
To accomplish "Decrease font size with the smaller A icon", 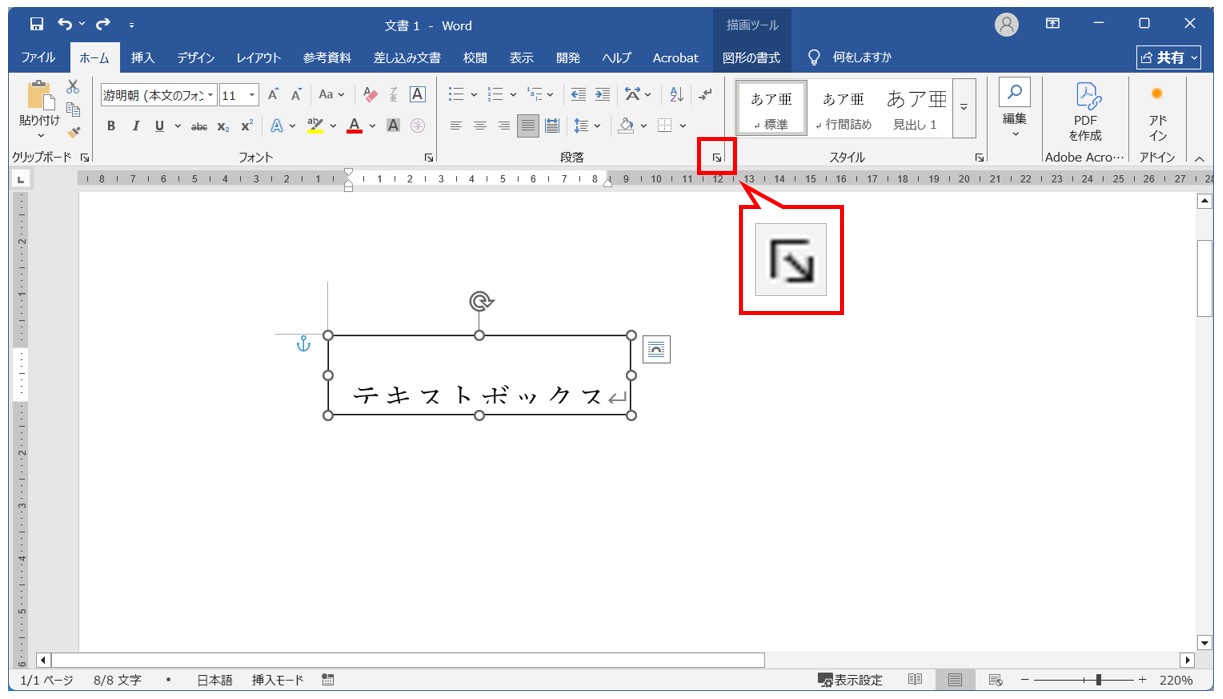I will click(296, 95).
